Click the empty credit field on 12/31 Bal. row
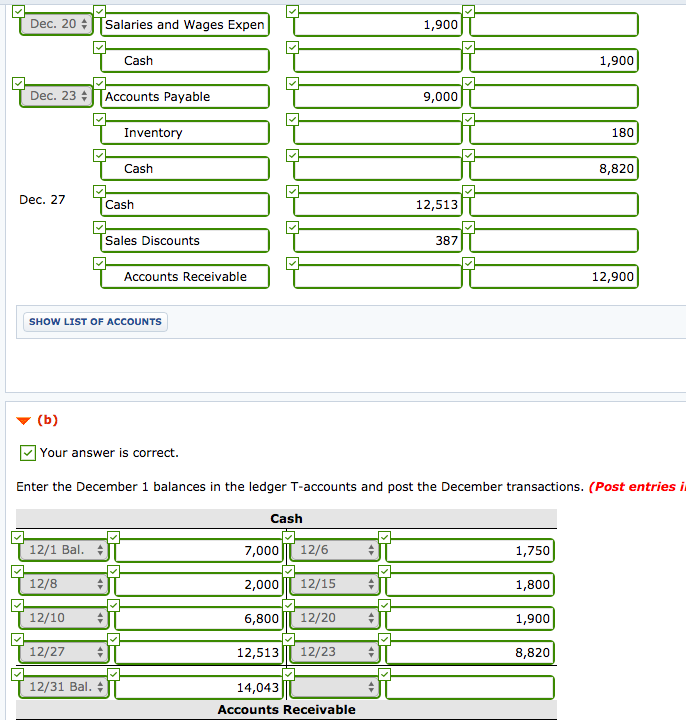686x720 pixels. coord(470,687)
